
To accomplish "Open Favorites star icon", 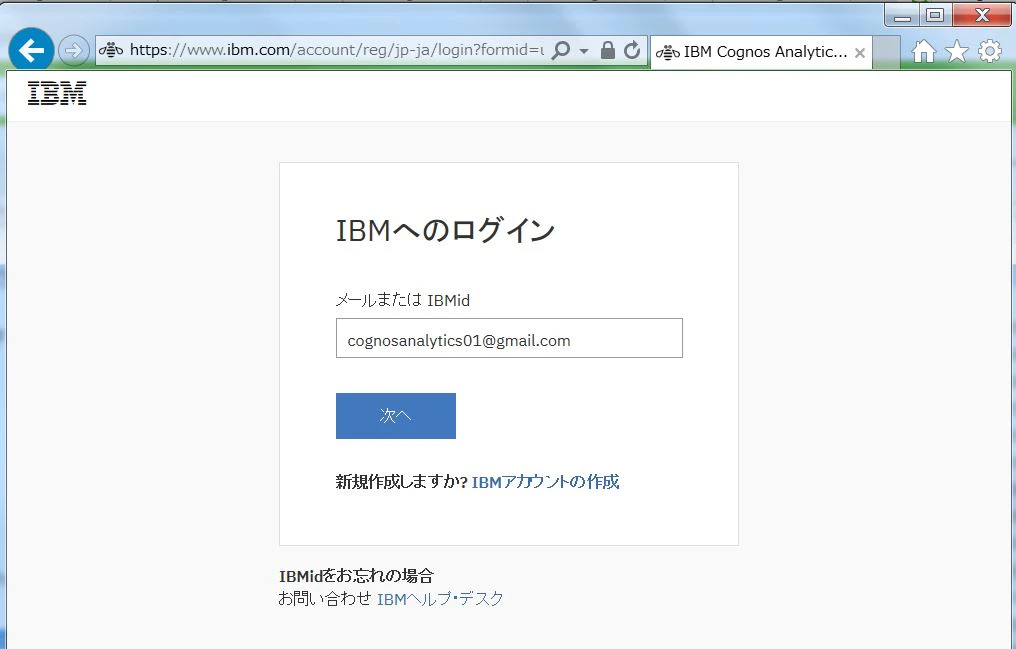I will tap(957, 51).
